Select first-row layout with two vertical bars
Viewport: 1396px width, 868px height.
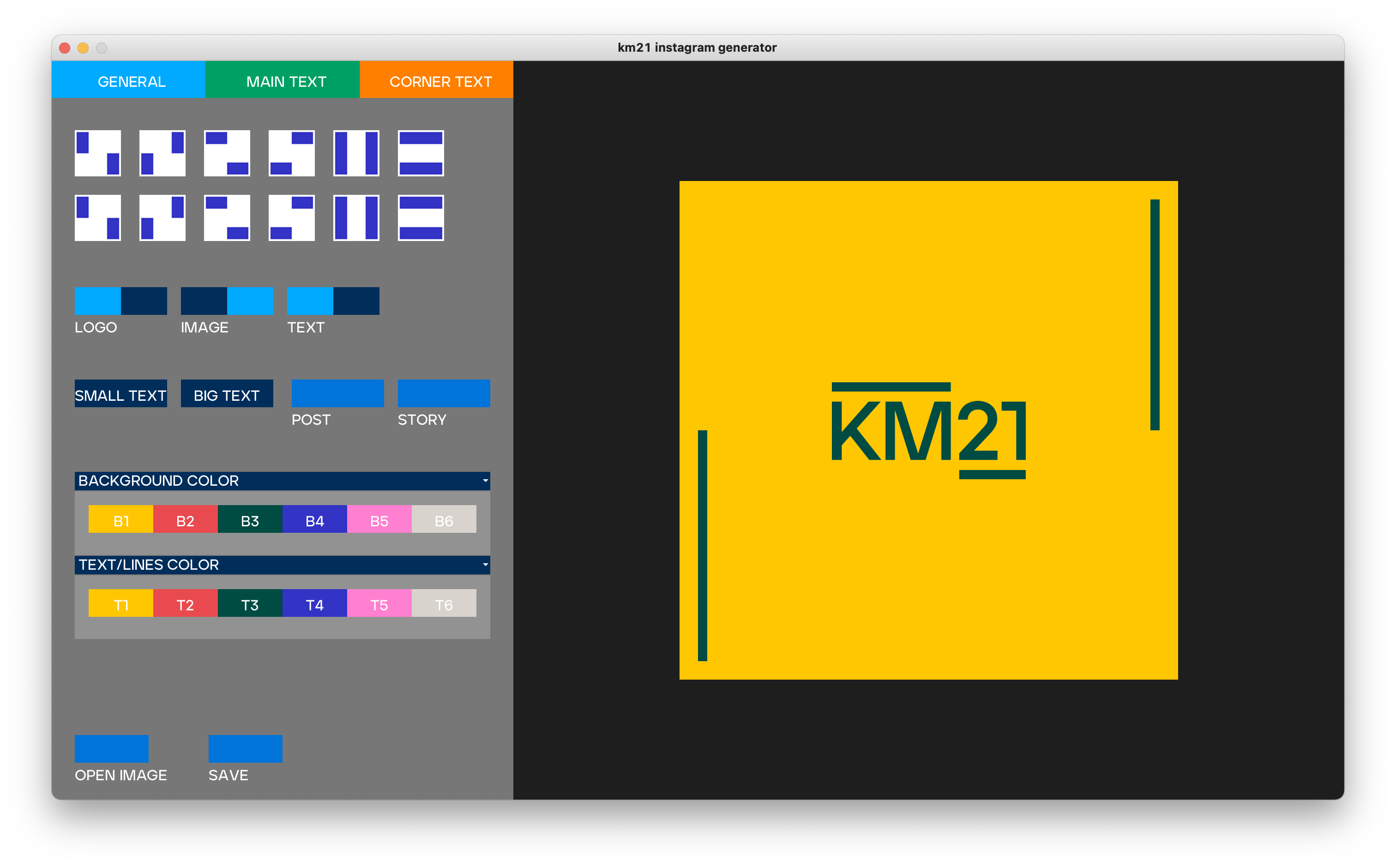(356, 153)
